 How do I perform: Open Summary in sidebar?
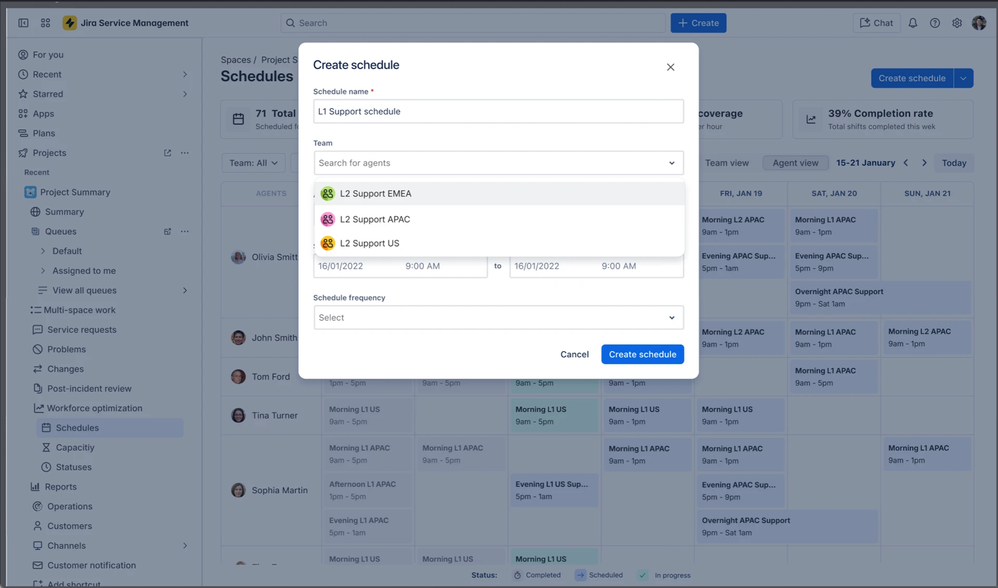(64, 212)
